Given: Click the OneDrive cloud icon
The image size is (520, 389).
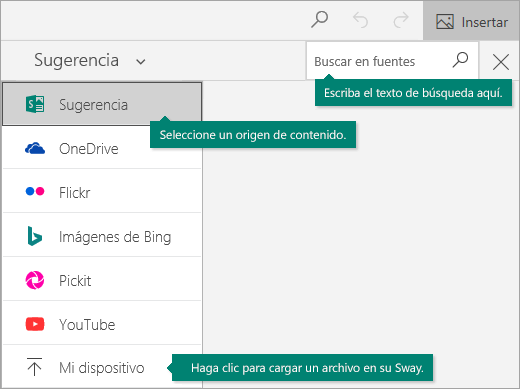Looking at the screenshot, I should click(35, 148).
